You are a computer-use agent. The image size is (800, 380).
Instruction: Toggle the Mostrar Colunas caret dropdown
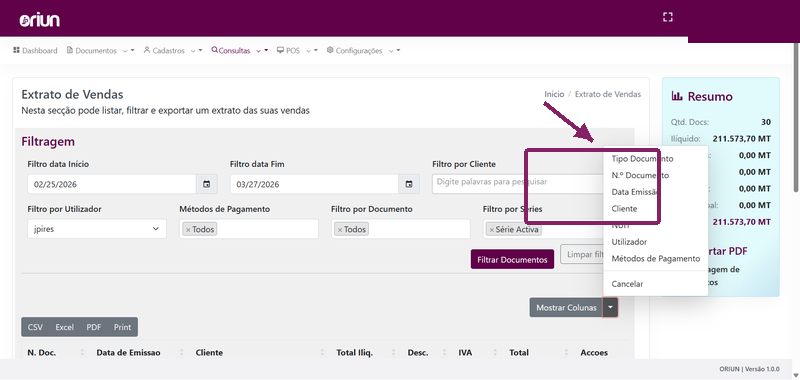pos(611,308)
